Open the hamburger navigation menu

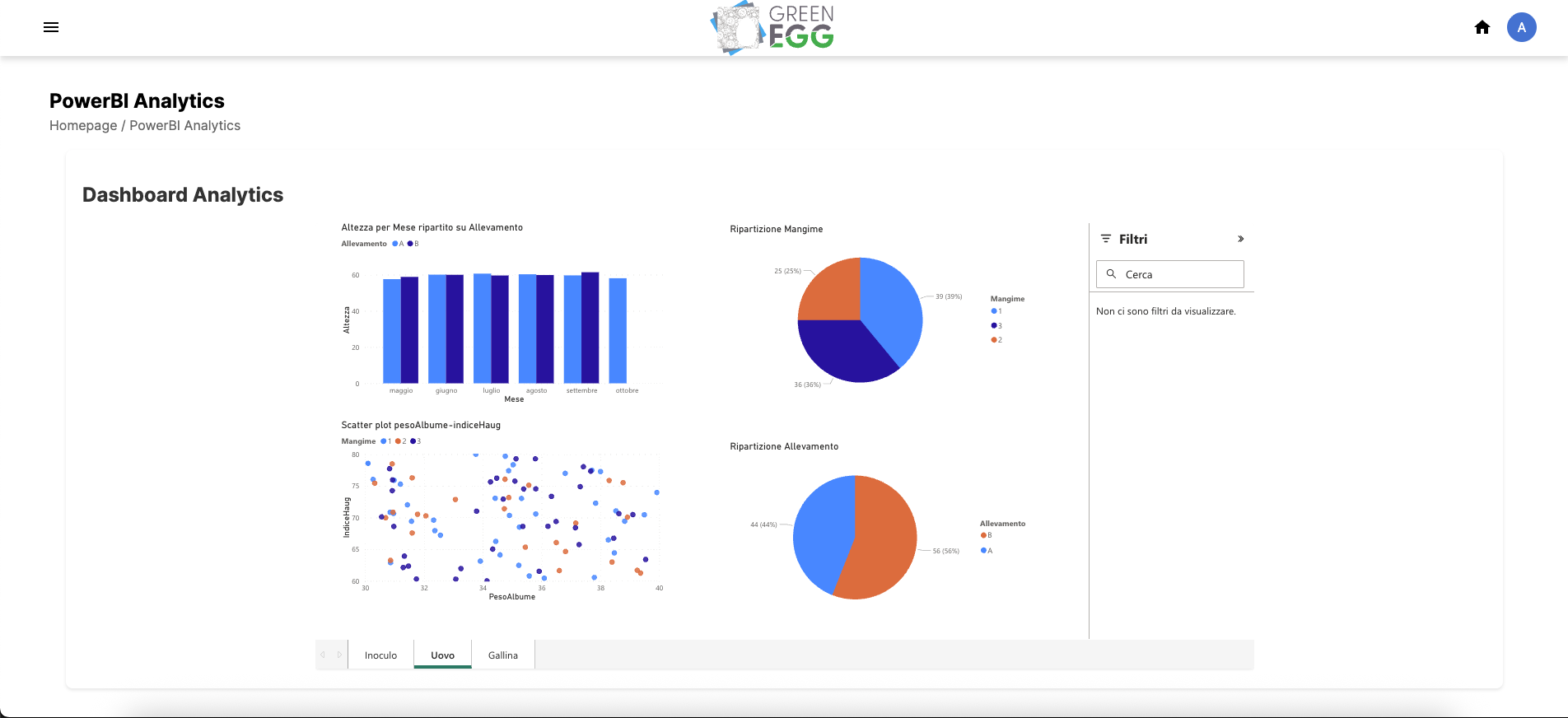(x=51, y=27)
